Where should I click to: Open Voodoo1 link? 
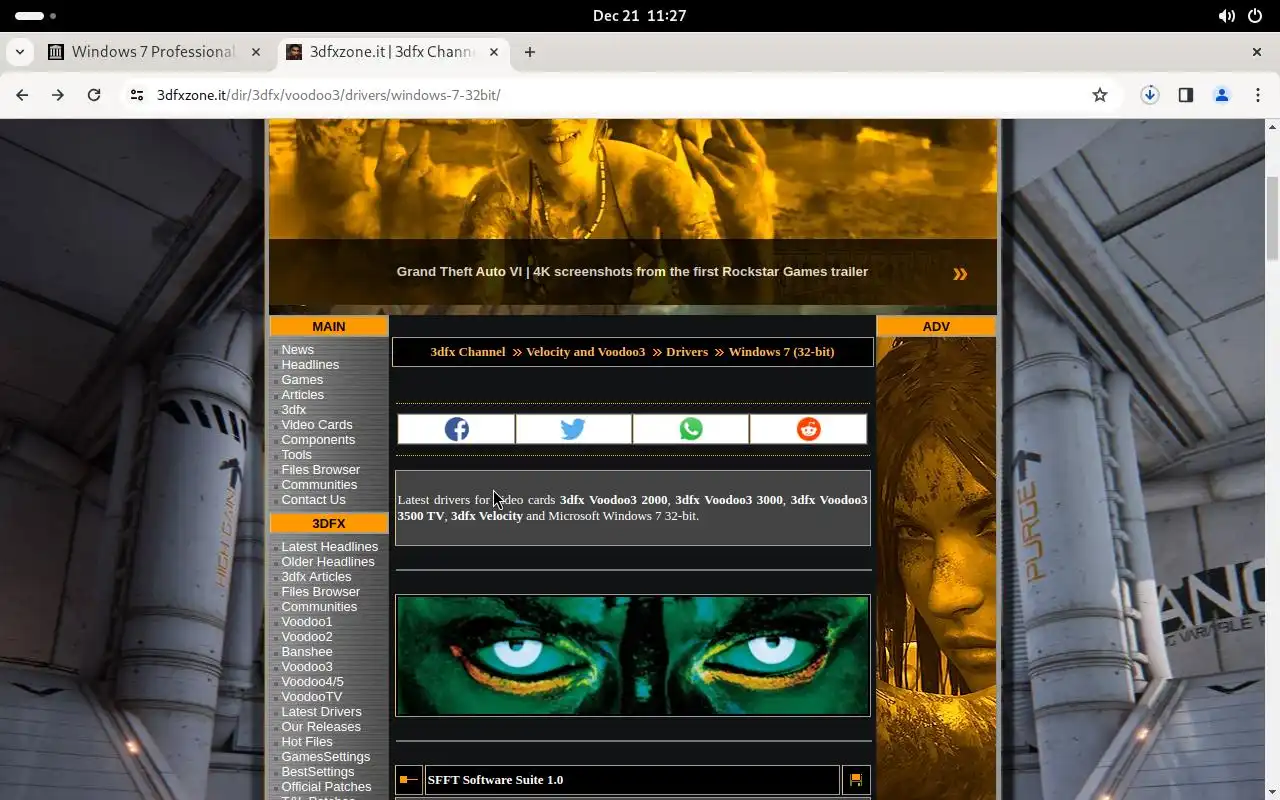306,622
